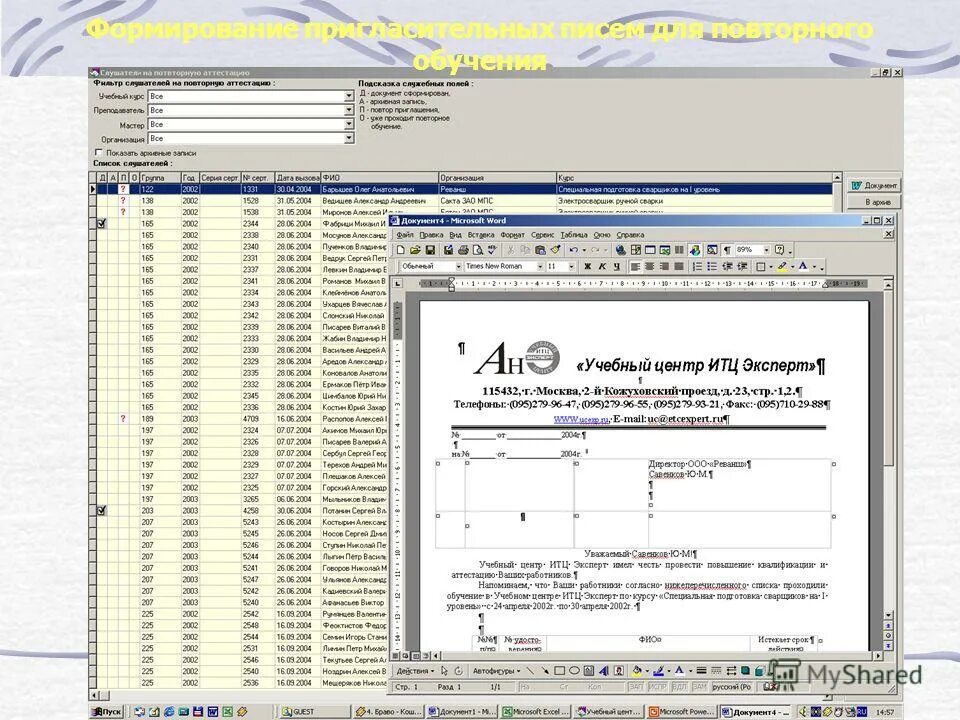Click the 'ФИО' column header
The width and height of the screenshot is (960, 720).
pyautogui.click(x=380, y=178)
